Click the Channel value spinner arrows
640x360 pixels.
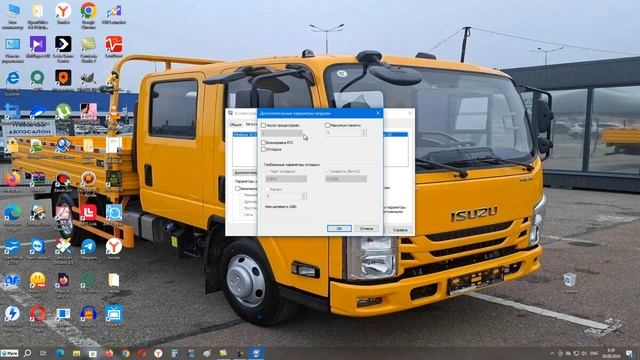[304, 196]
